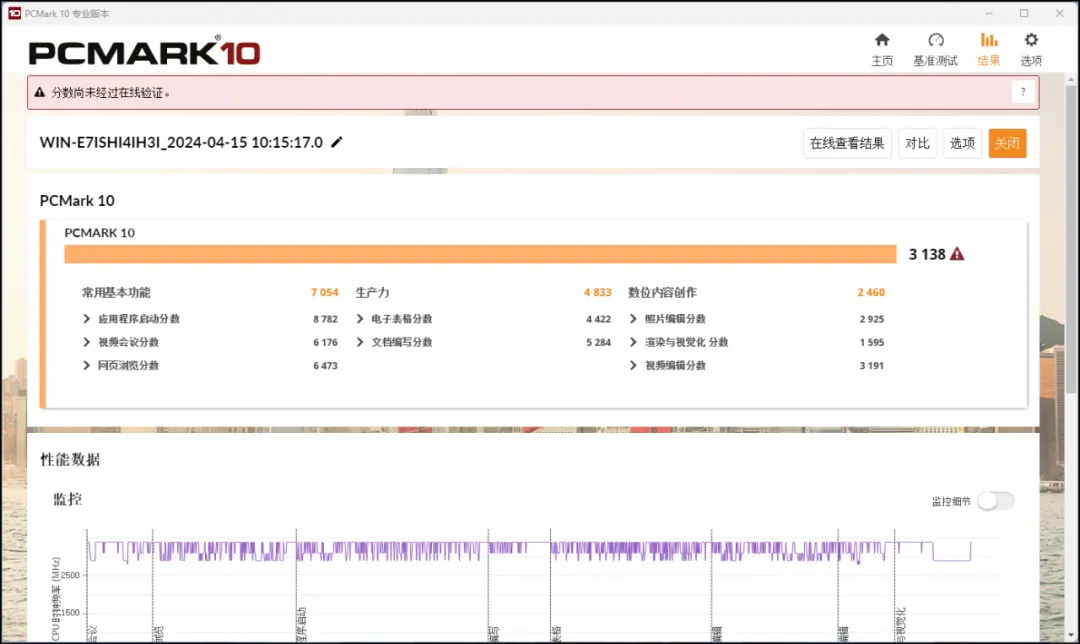Expand 文档编写分数 row
The width and height of the screenshot is (1080, 644).
(360, 342)
